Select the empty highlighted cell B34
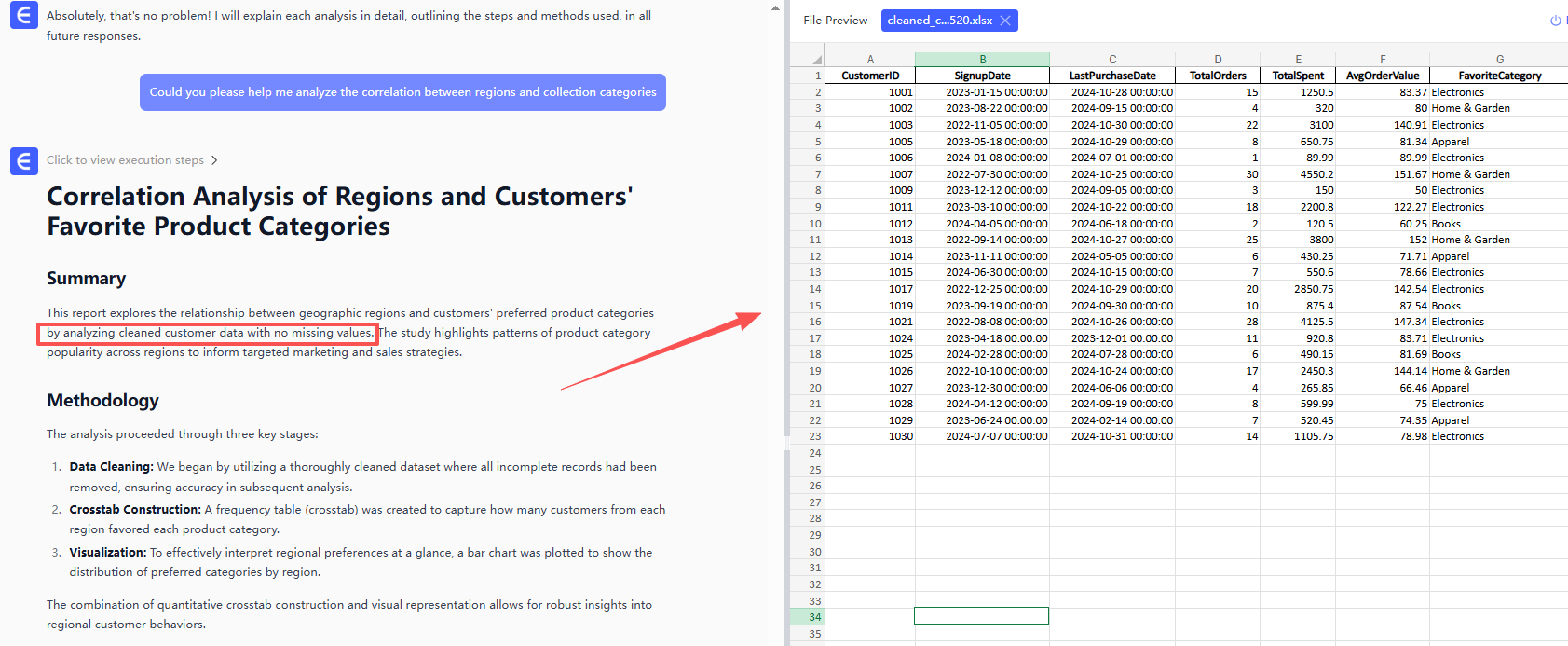 pos(981,616)
